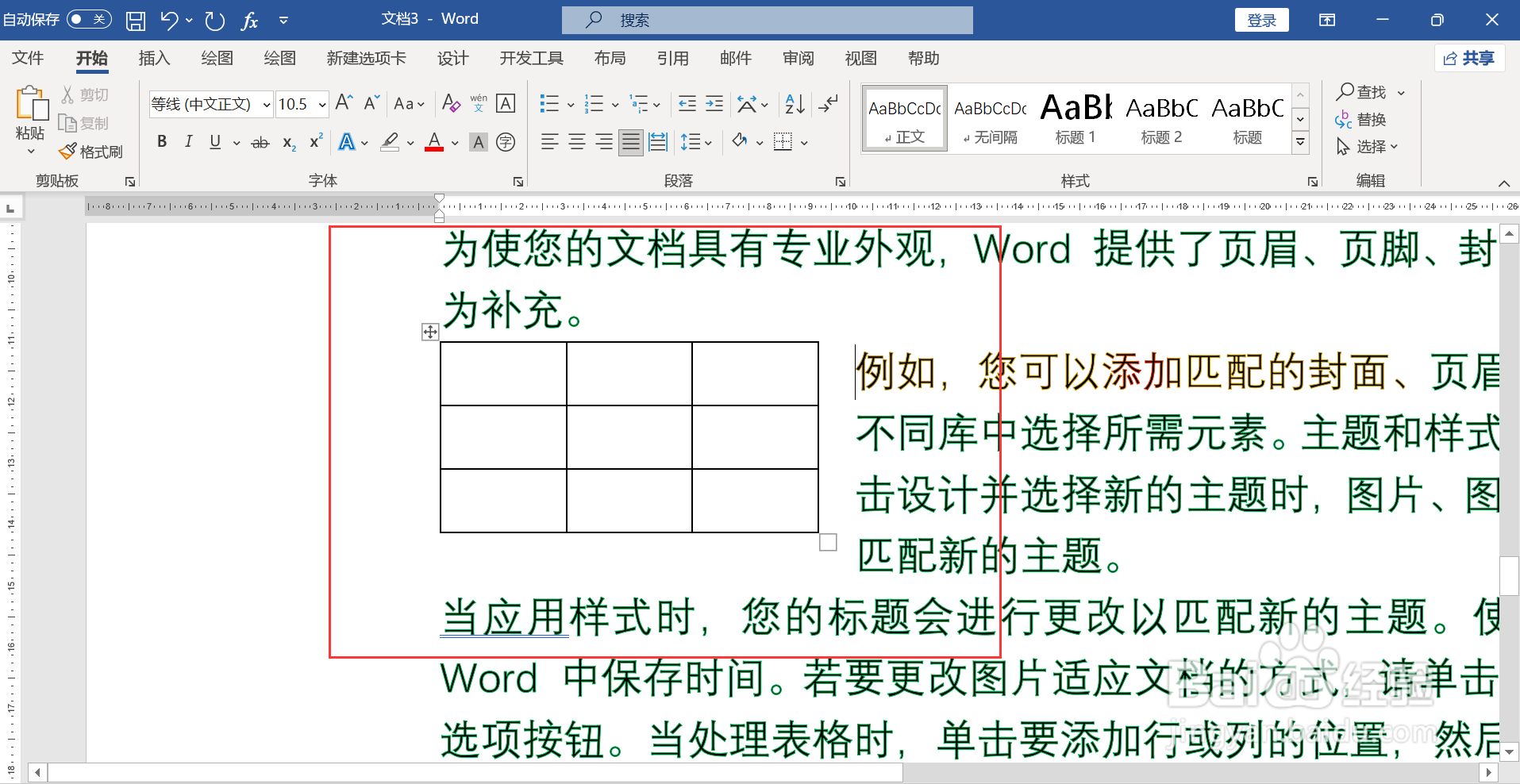Click the enclosed character 字 icon
This screenshot has height=784, width=1520.
click(x=506, y=142)
